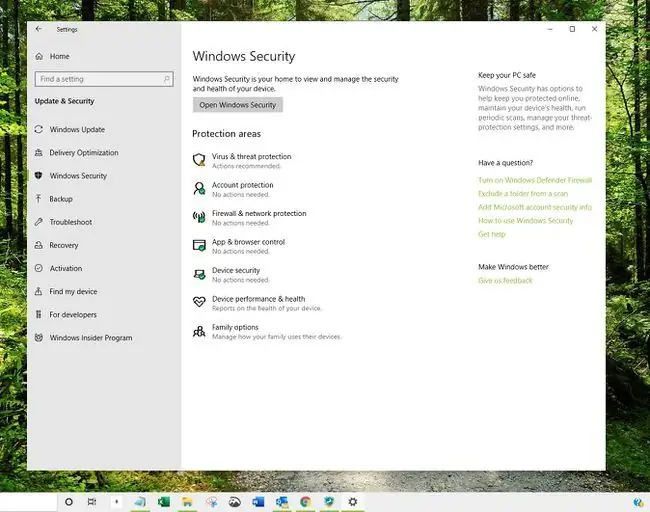Open Outlook from the taskbar
The image size is (650, 512).
pos(282,502)
